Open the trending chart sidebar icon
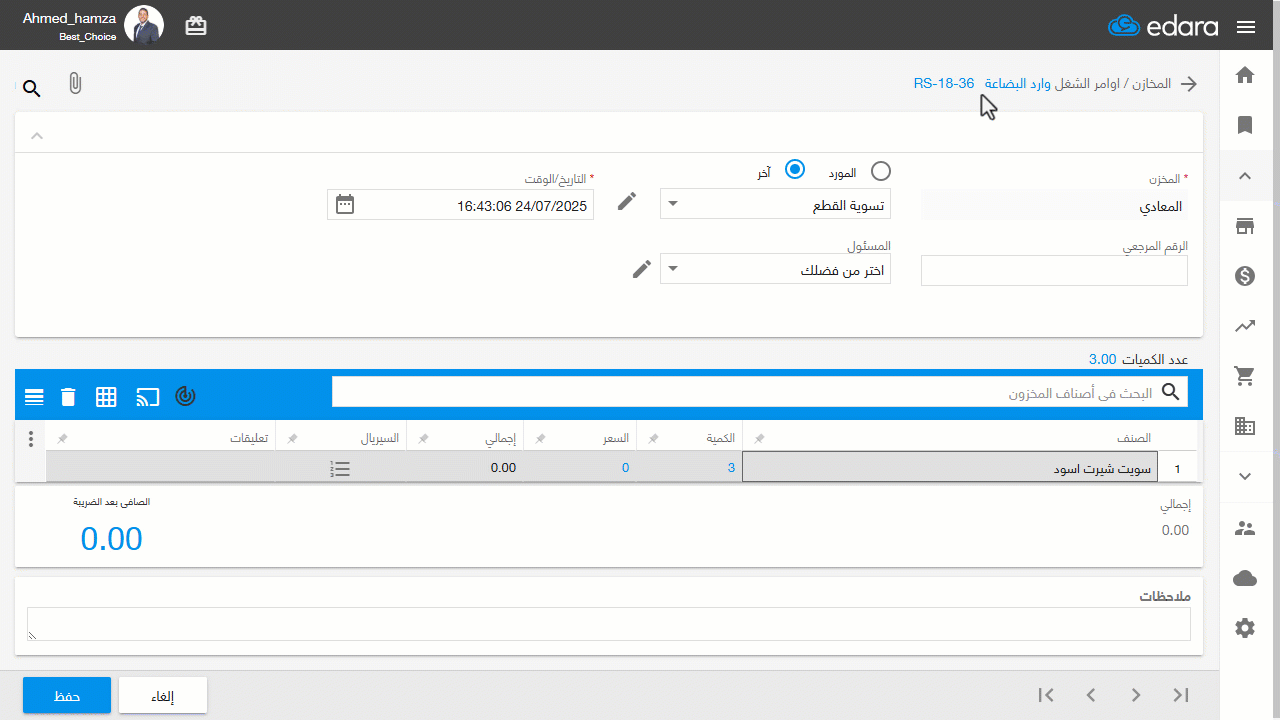 (x=1245, y=326)
